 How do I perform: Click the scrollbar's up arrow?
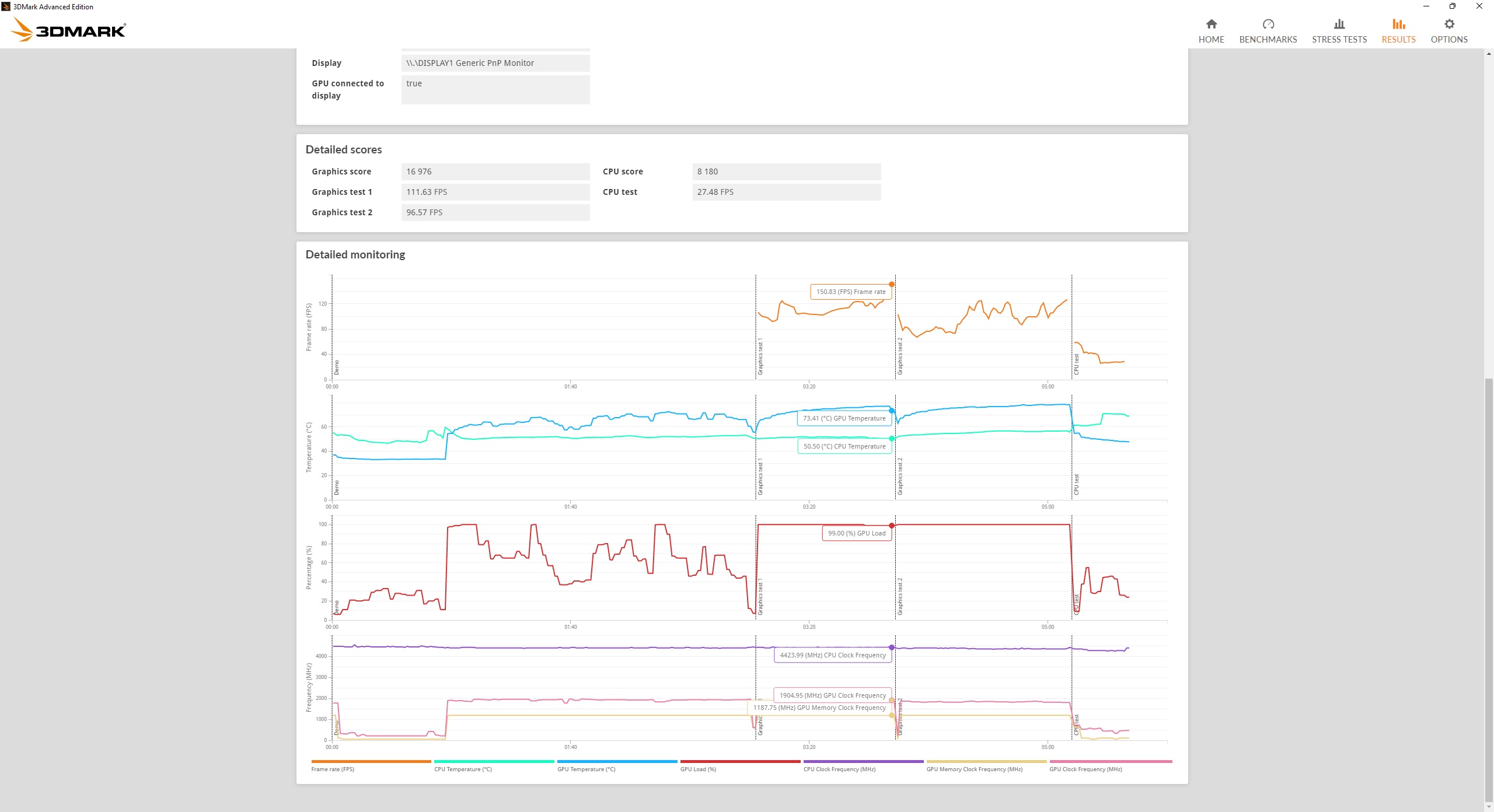click(x=1489, y=54)
